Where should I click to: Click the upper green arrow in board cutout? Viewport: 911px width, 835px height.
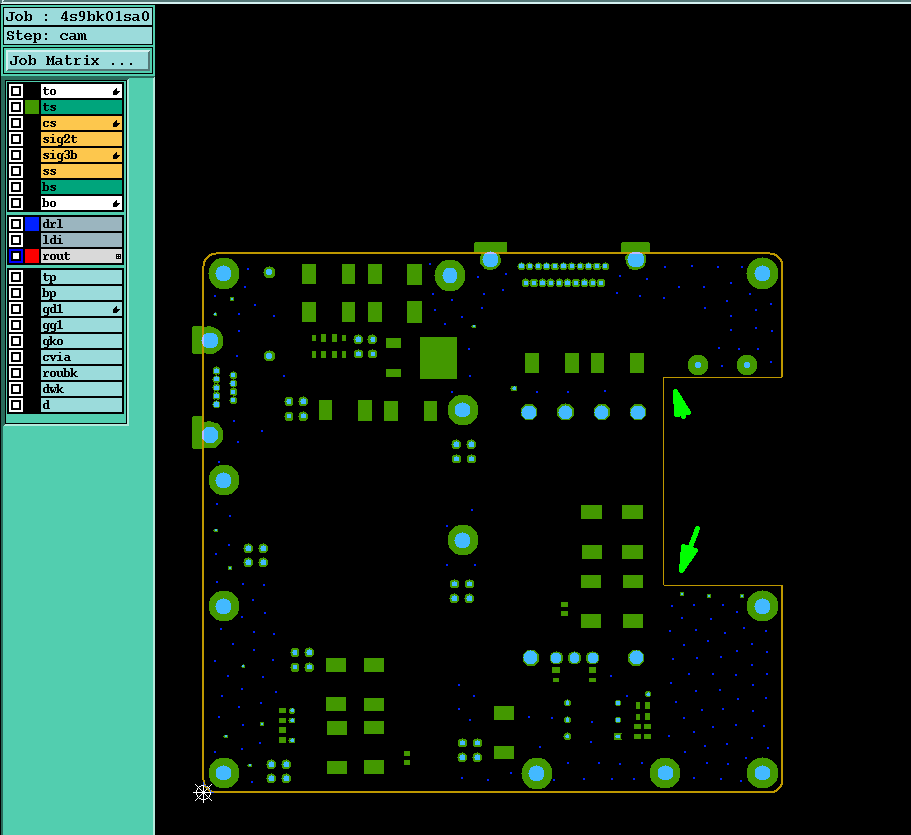click(680, 404)
